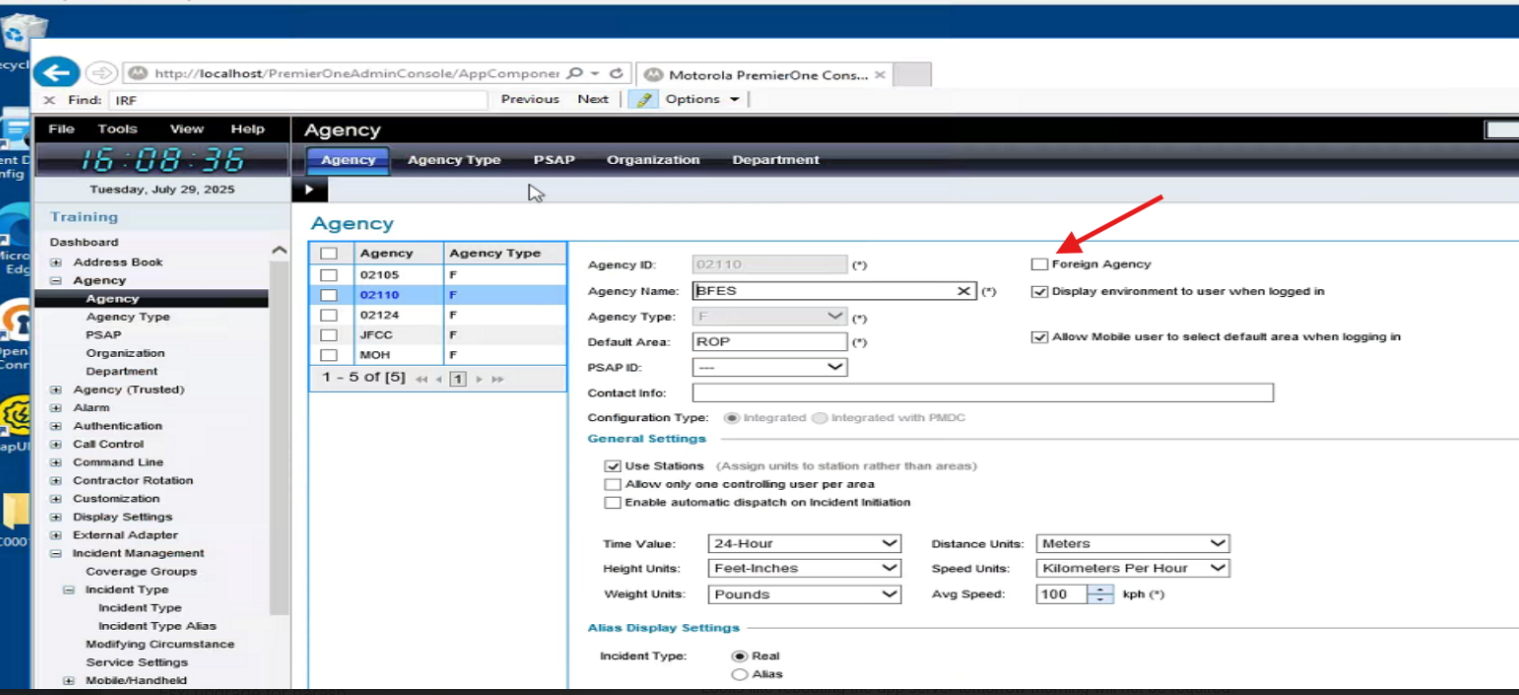
Task: Open the OpenConnect desktop shortcut
Action: pyautogui.click(x=14, y=335)
